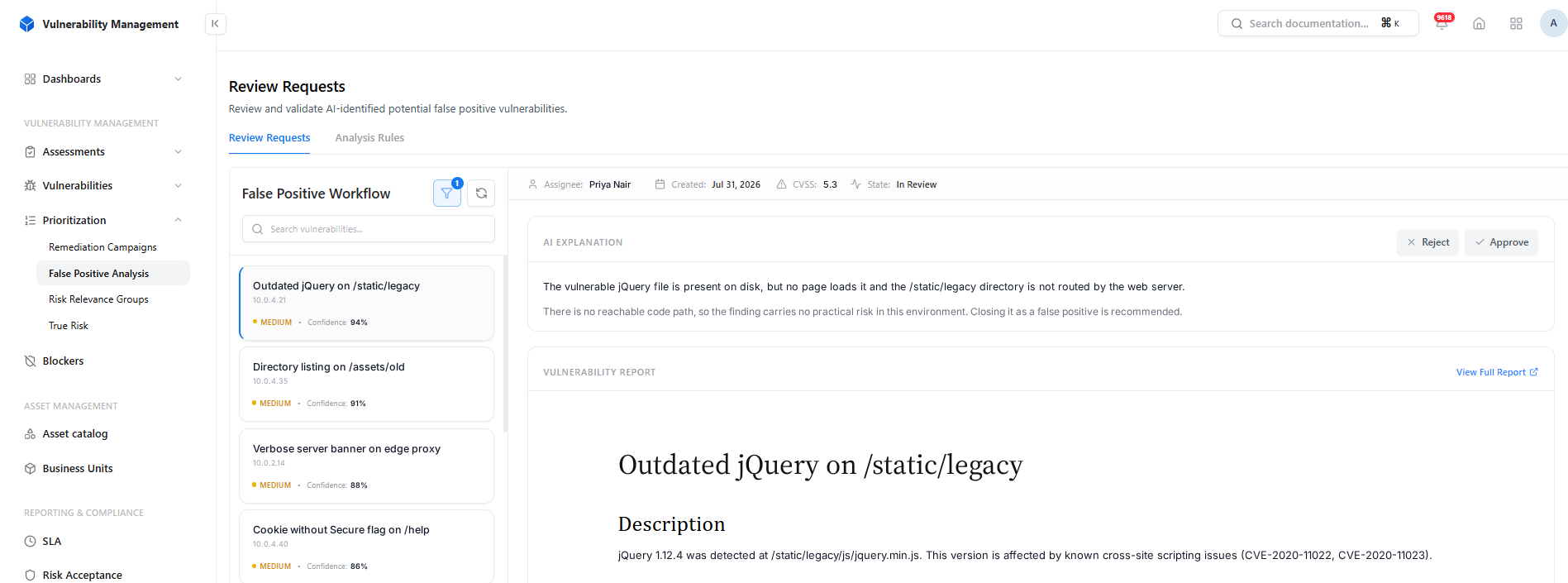
Task: Open True Risk in sidebar
Action: [x=69, y=326]
